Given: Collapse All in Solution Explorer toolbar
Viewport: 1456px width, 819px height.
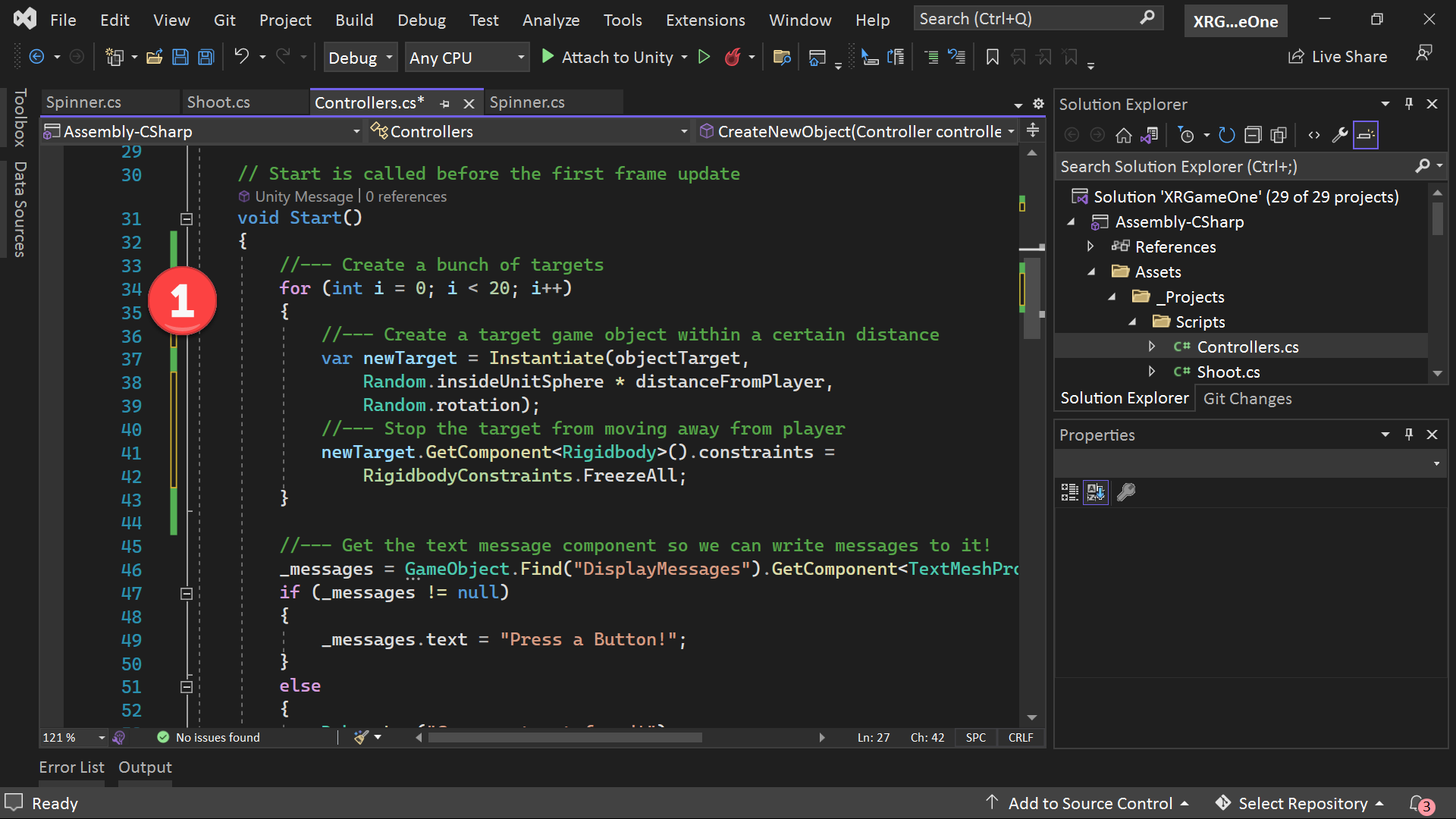Looking at the screenshot, I should tap(1253, 135).
